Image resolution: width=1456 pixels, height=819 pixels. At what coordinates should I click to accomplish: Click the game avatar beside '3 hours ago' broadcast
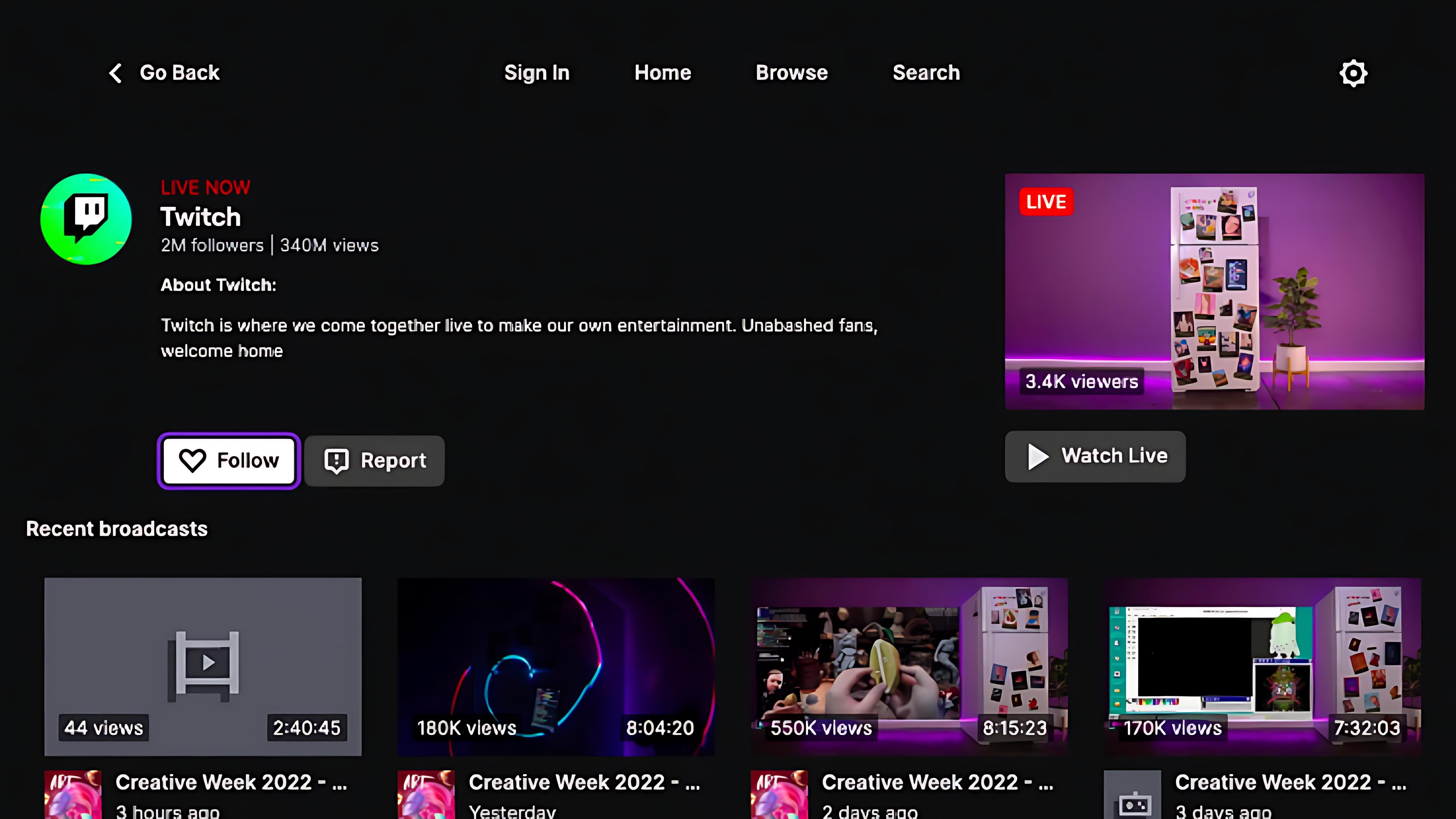(73, 794)
